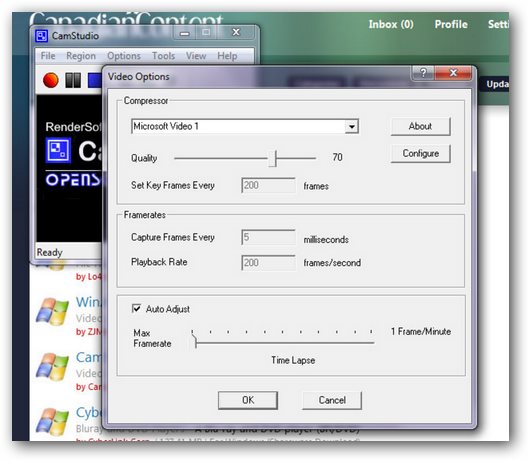The height and width of the screenshot is (461, 529).
Task: Click the Quality value 70
Action: (x=337, y=157)
